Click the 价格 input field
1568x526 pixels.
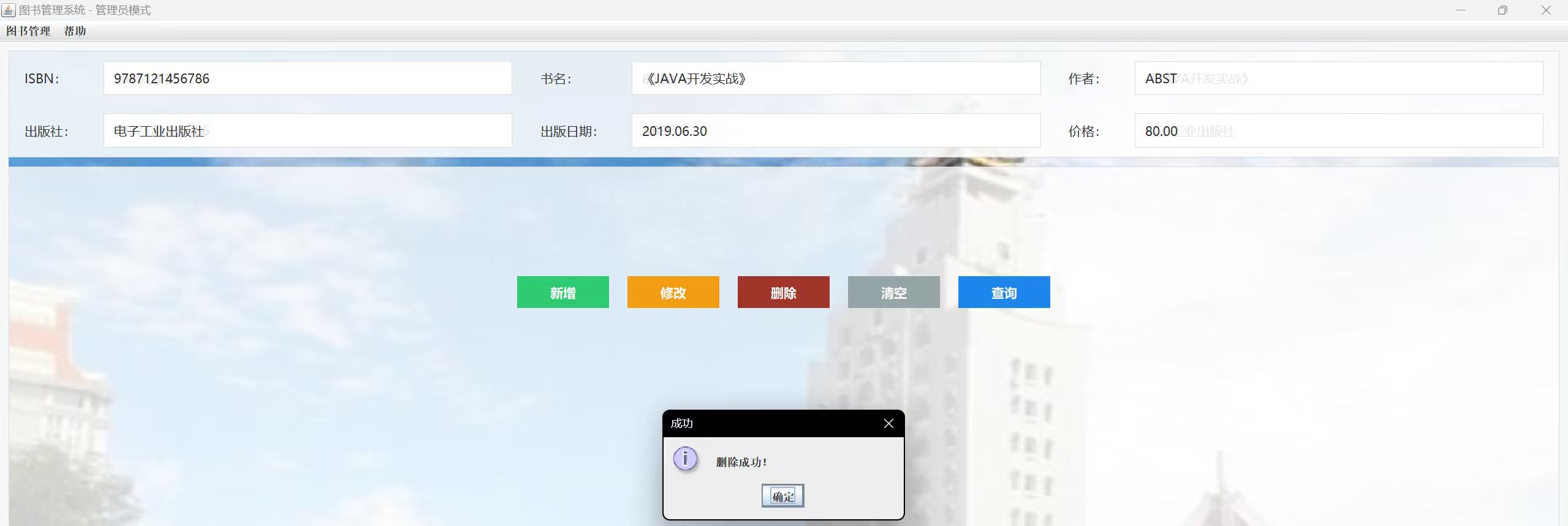click(1339, 130)
